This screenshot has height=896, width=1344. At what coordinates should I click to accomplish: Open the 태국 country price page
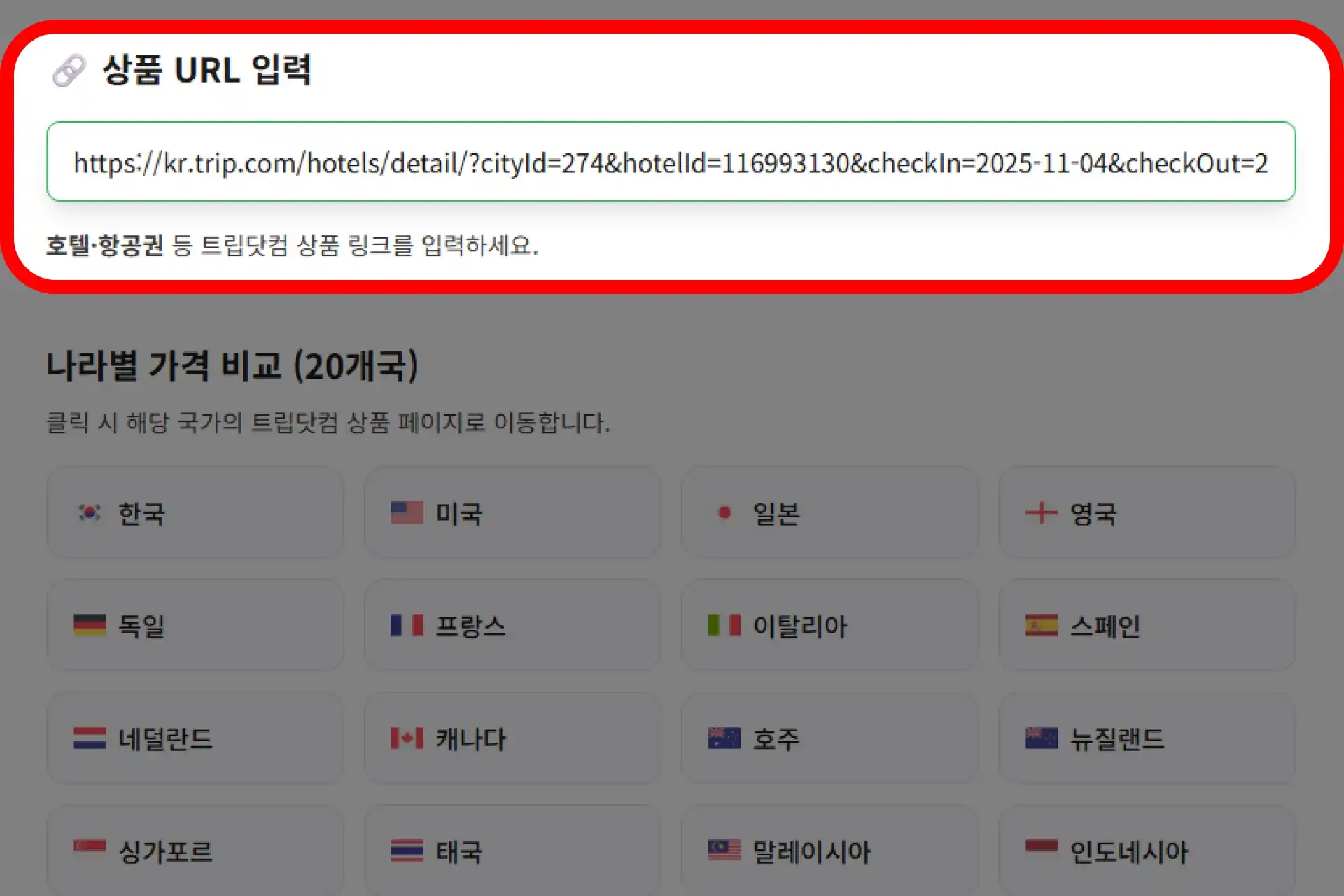pyautogui.click(x=512, y=851)
